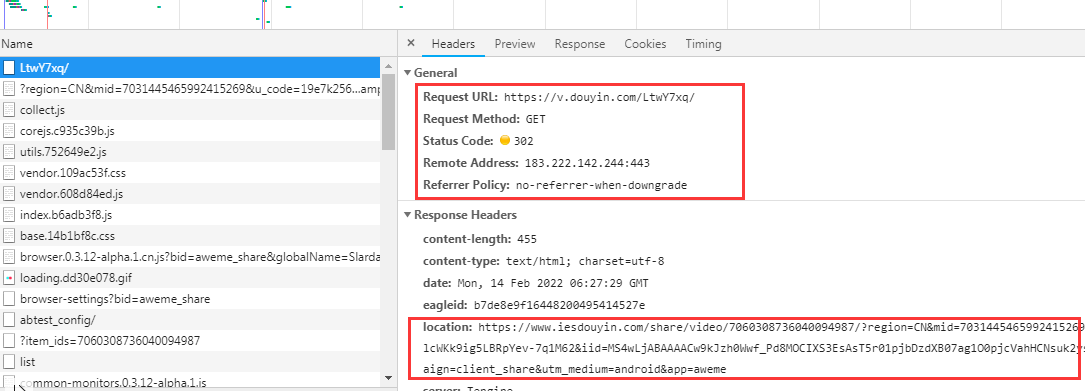Click the date header value
Screen dimensions: 1085x391
[553, 283]
